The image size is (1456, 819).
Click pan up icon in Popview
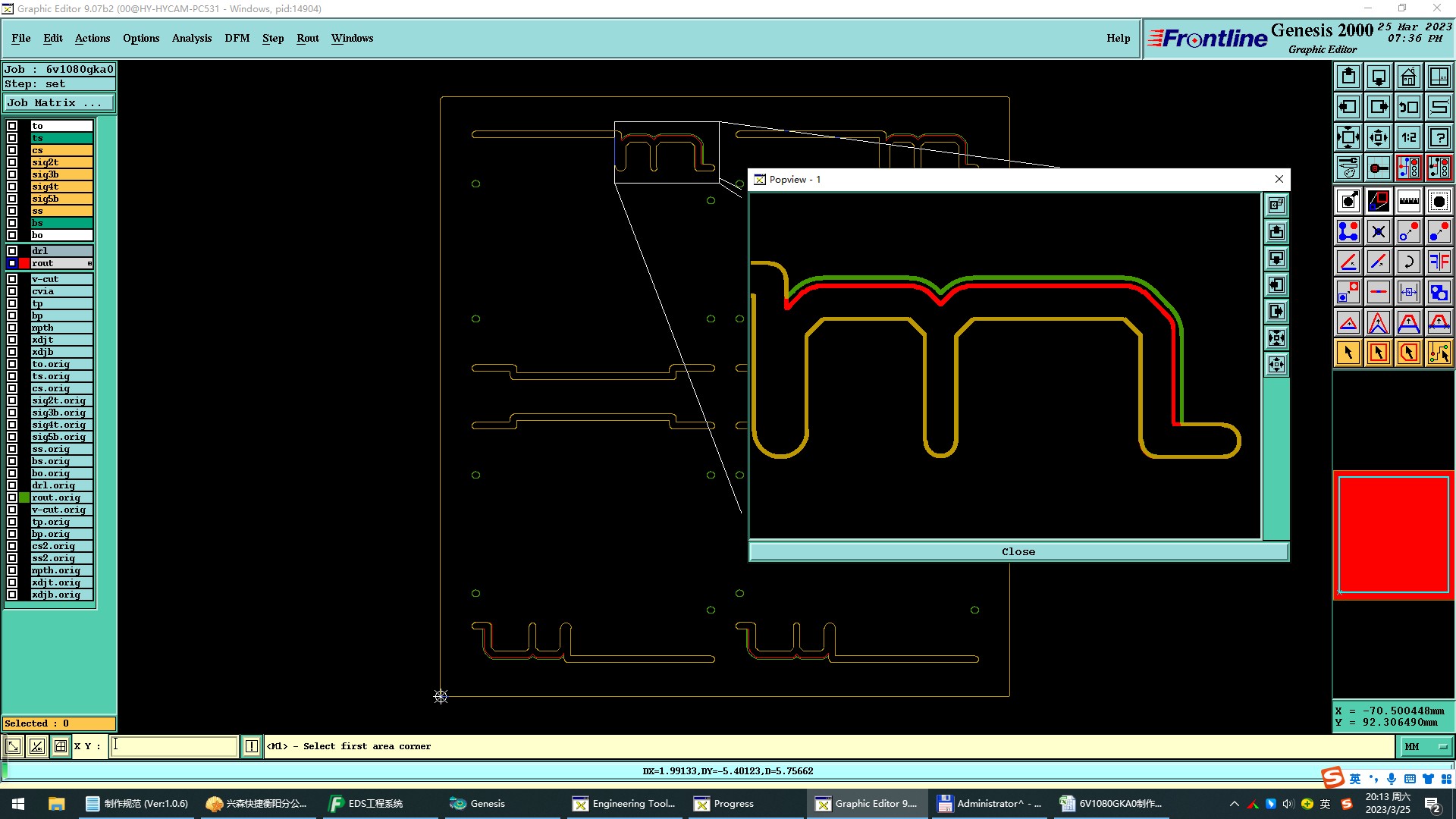[x=1276, y=232]
